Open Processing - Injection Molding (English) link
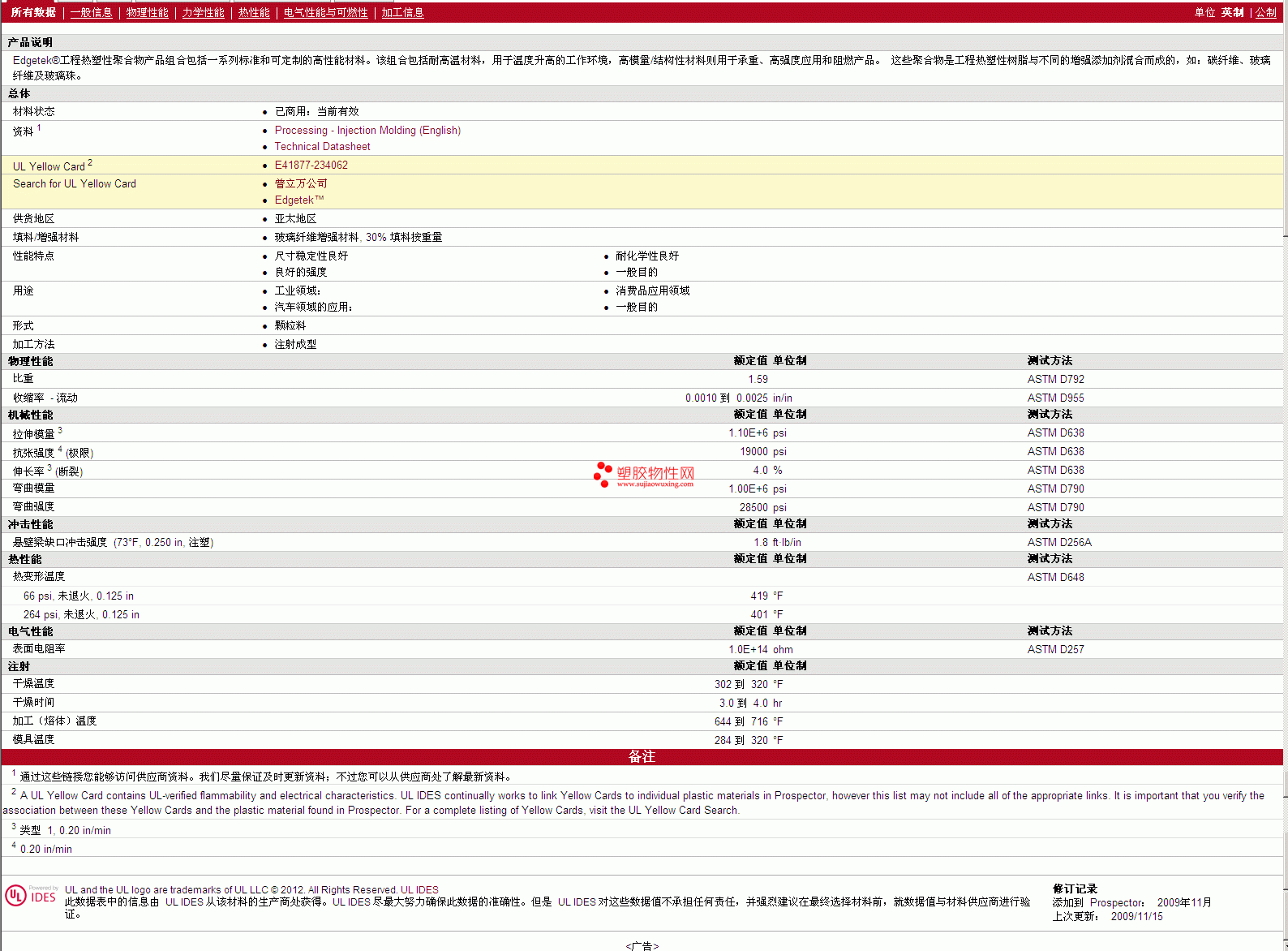The image size is (1288, 951). (x=367, y=131)
